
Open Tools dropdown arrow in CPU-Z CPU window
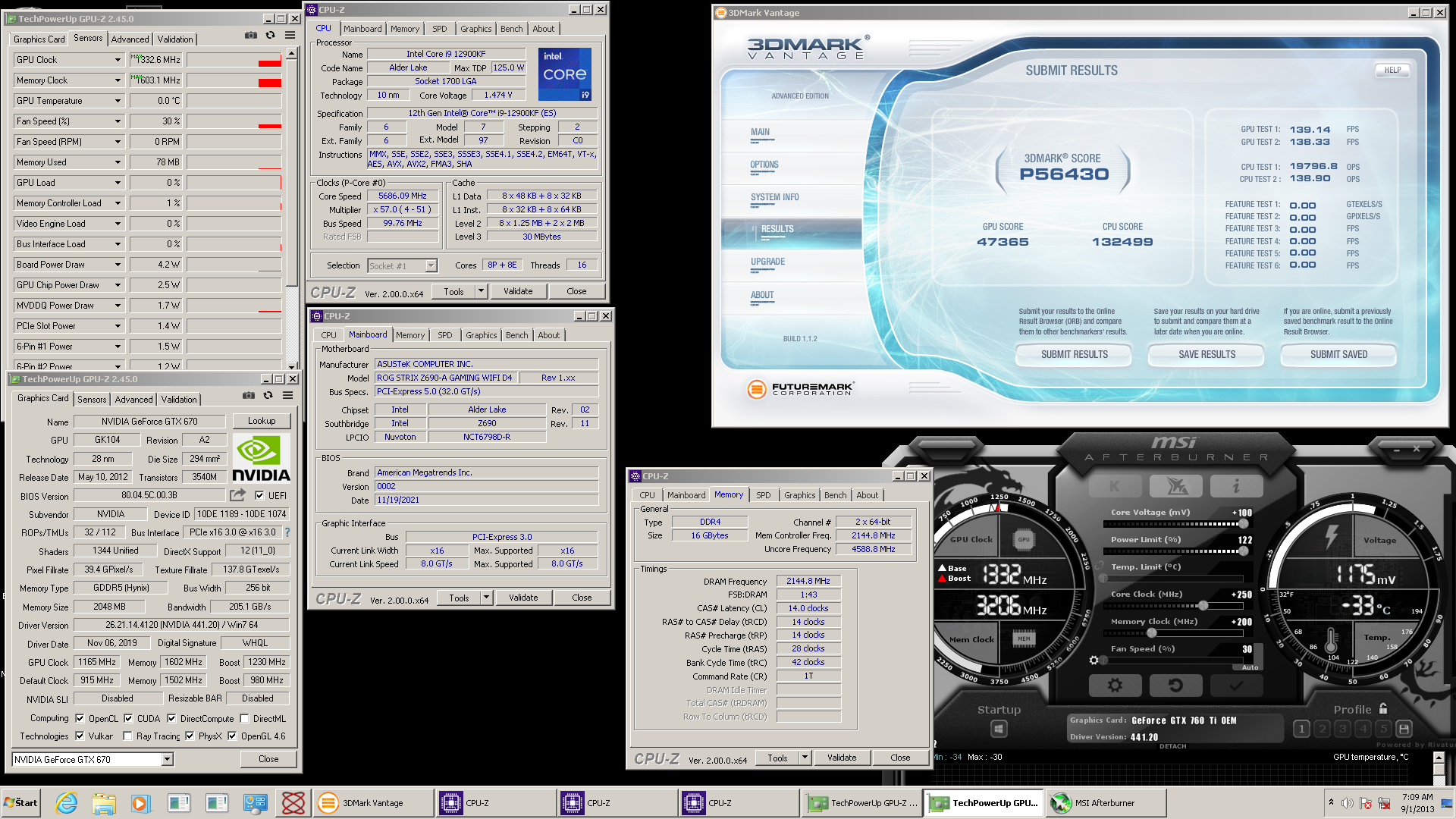481,291
